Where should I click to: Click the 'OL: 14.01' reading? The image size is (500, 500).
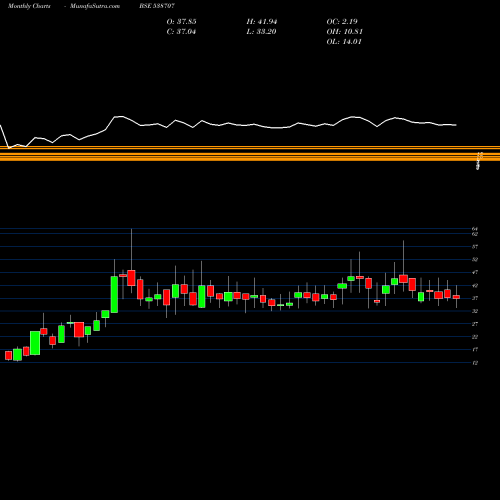344,42
